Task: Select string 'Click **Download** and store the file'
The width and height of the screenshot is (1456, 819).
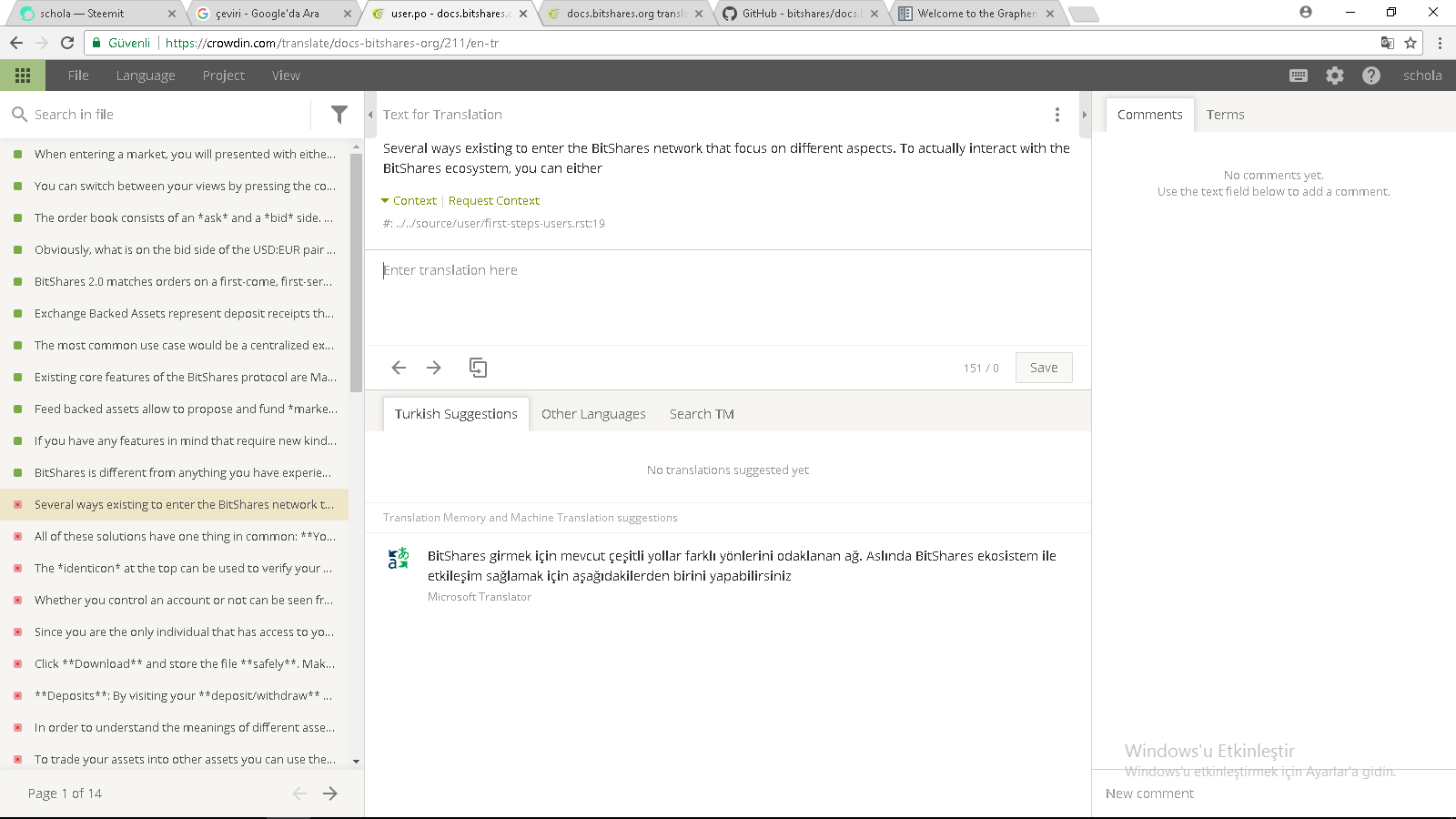Action: pos(175,664)
